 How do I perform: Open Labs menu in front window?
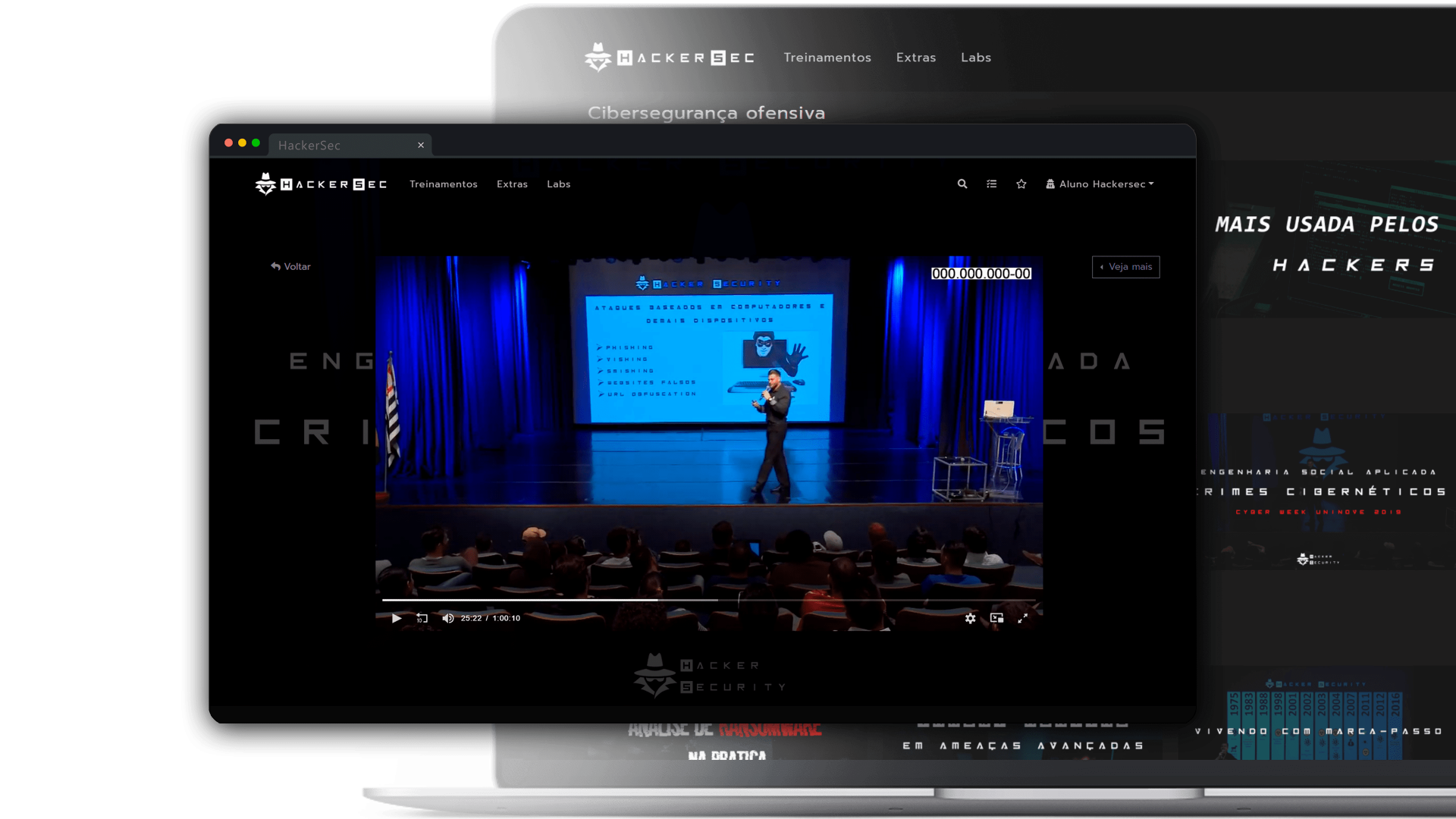(x=558, y=184)
